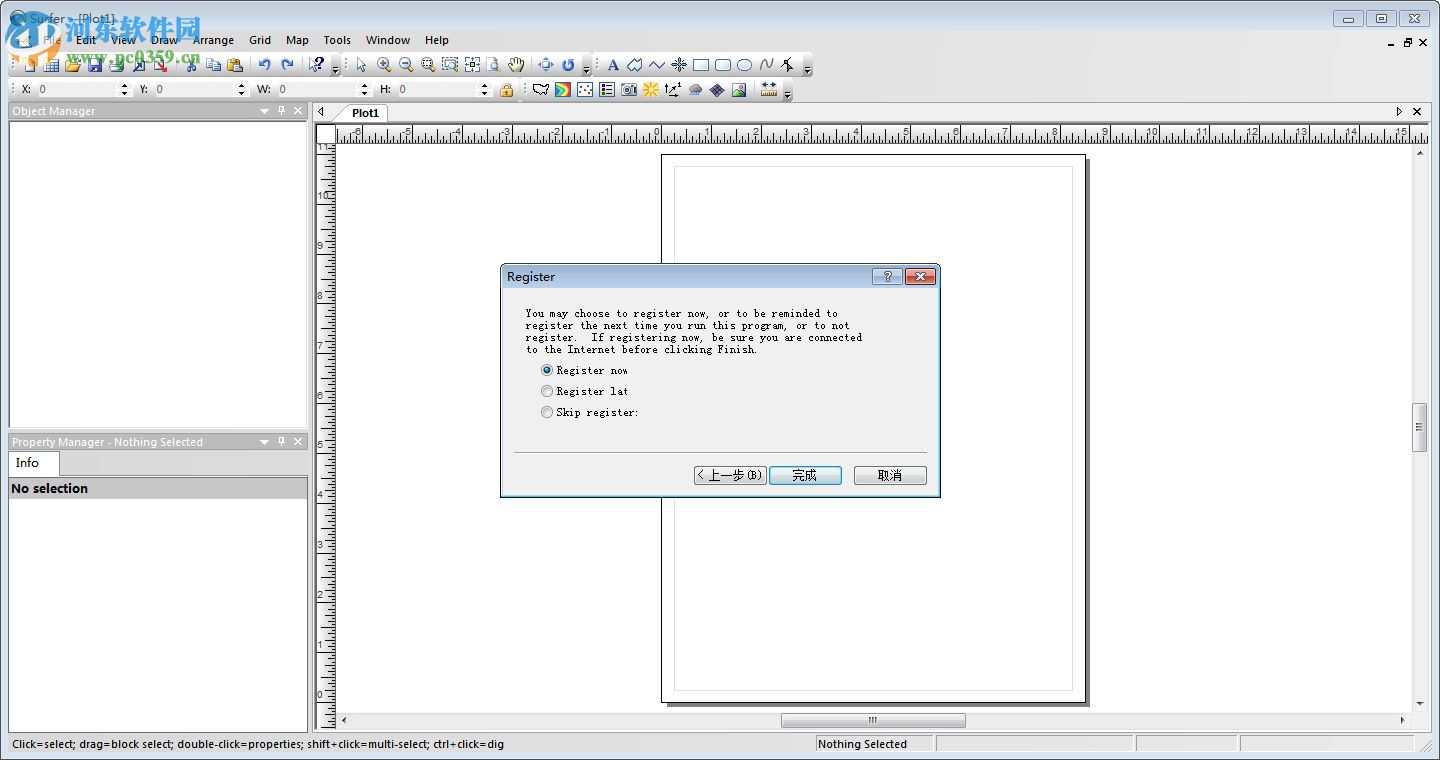This screenshot has width=1440, height=760.
Task: Click the H height spinner arrows
Action: [x=484, y=90]
